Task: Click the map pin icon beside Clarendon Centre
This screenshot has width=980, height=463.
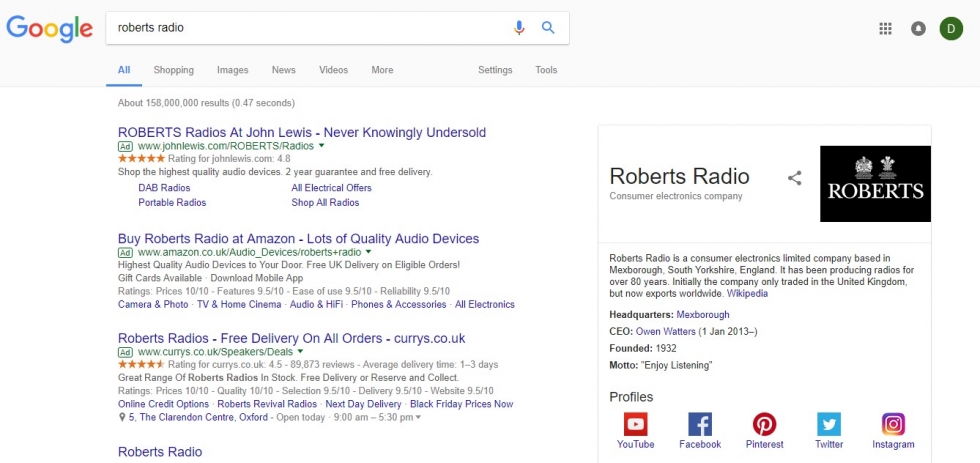Action: click(x=122, y=417)
